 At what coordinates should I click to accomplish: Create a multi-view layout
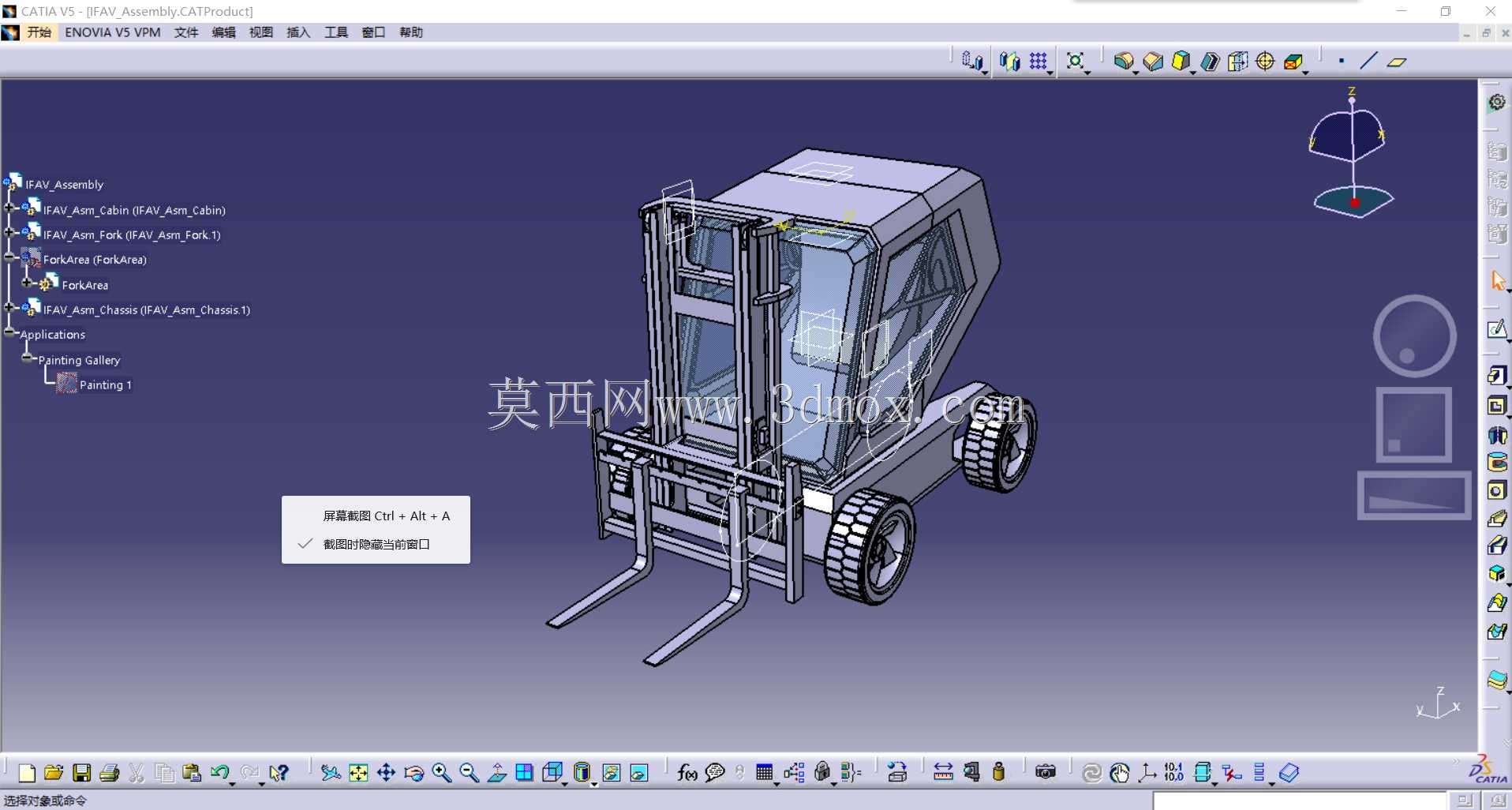(x=524, y=773)
